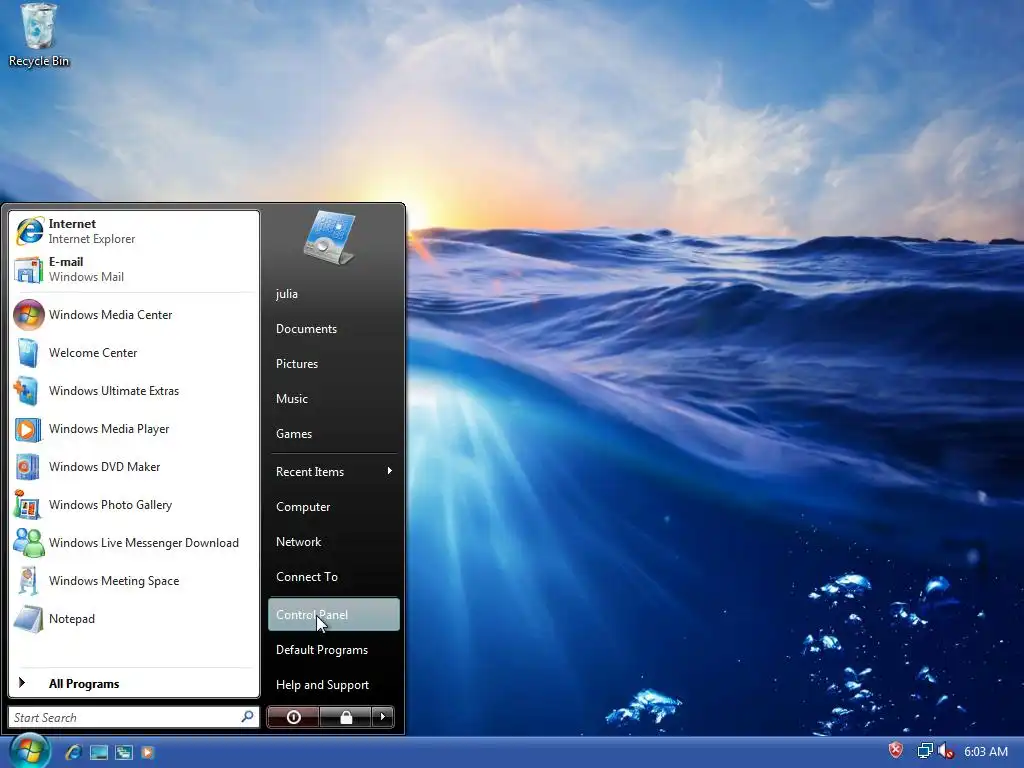Expand the Recent Items submenu
1024x768 pixels.
[x=334, y=472]
